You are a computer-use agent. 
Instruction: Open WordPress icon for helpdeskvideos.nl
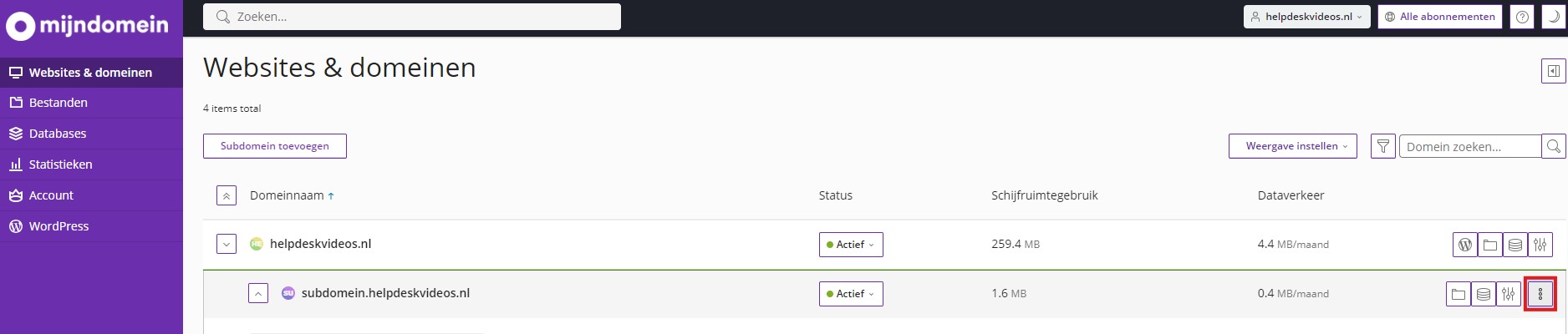tap(1464, 245)
